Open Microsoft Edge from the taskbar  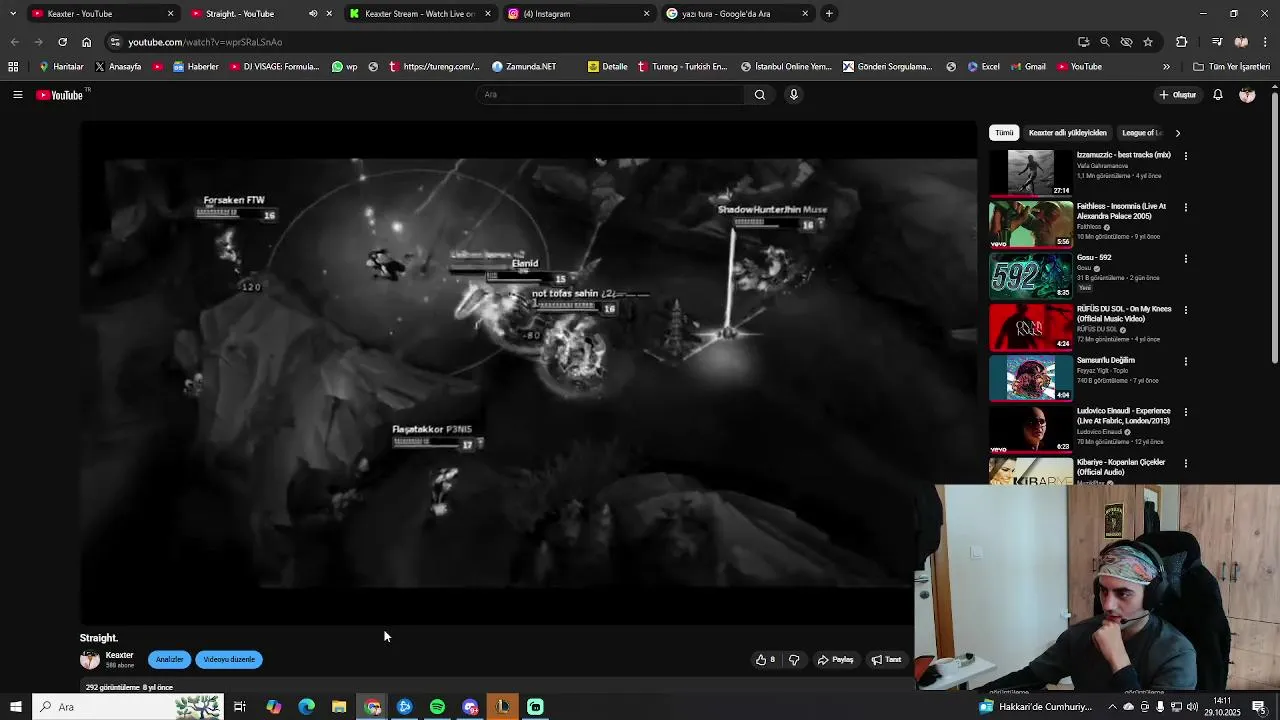click(x=306, y=707)
